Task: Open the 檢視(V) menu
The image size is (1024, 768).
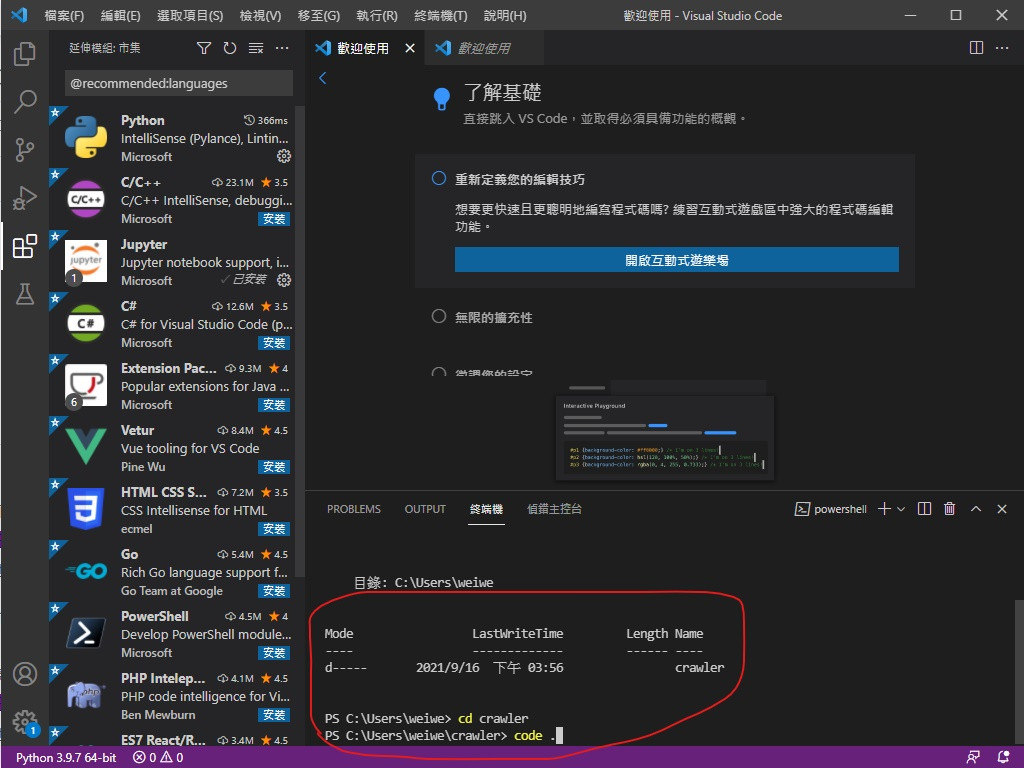Action: click(x=260, y=15)
